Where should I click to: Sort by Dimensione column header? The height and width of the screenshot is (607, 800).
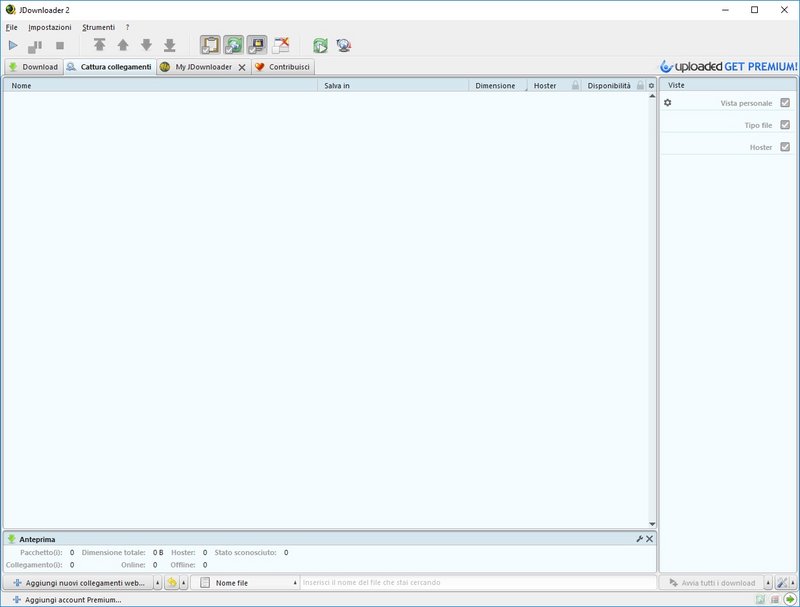[x=497, y=86]
